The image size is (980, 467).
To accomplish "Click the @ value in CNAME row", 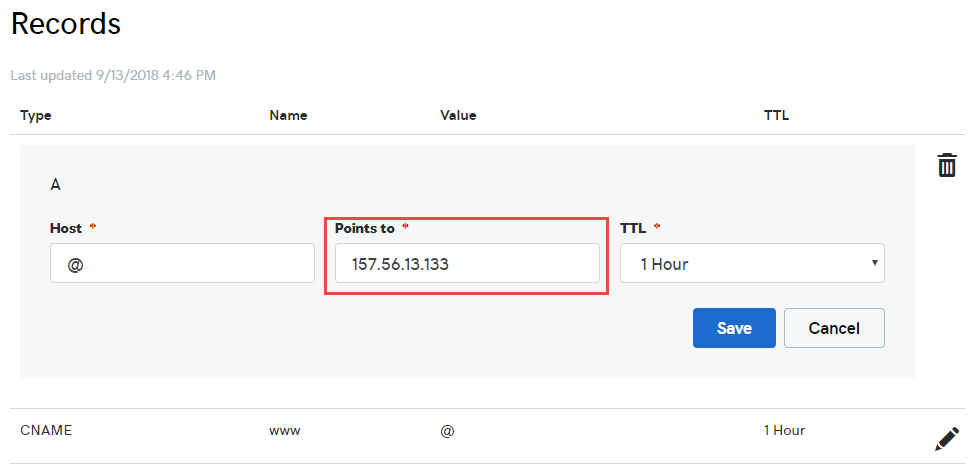I will pos(447,431).
